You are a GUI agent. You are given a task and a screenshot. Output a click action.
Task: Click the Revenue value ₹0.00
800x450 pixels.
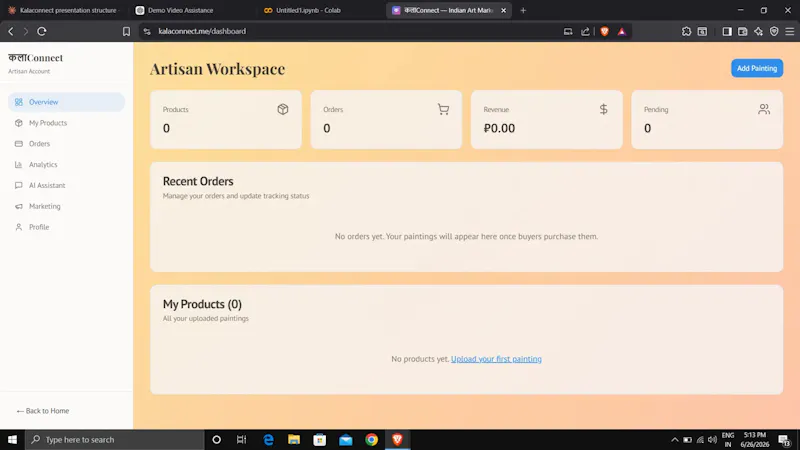click(499, 128)
